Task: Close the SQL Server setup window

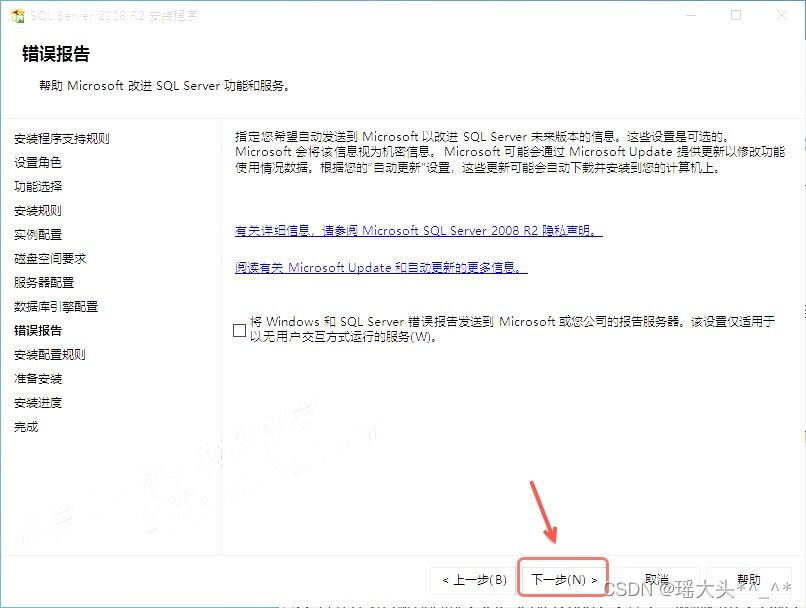Action: (781, 15)
